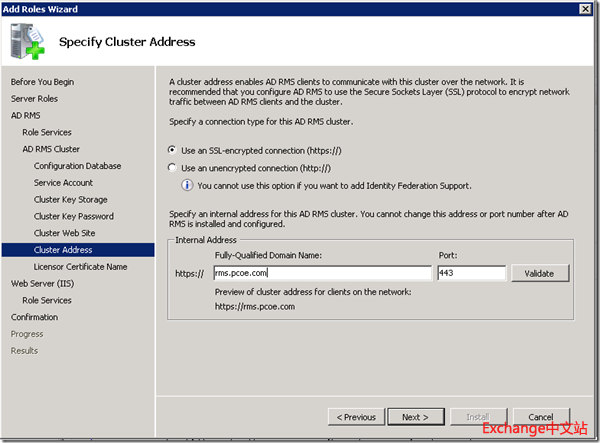
Task: Go to Server Roles step
Action: [34, 99]
